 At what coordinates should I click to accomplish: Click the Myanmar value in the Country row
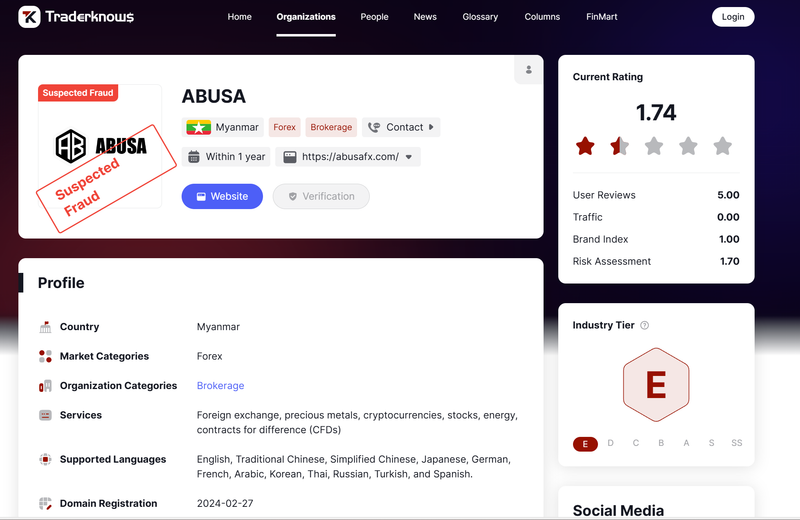[218, 327]
